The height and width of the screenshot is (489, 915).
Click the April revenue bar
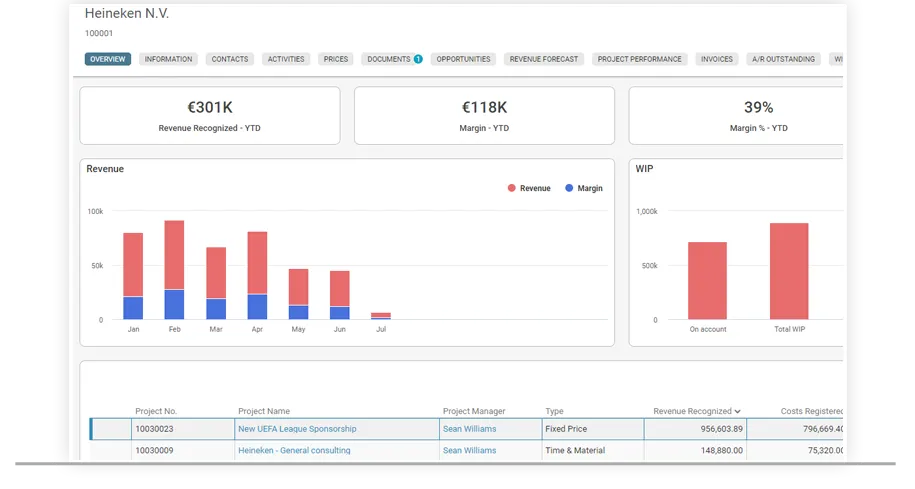257,263
